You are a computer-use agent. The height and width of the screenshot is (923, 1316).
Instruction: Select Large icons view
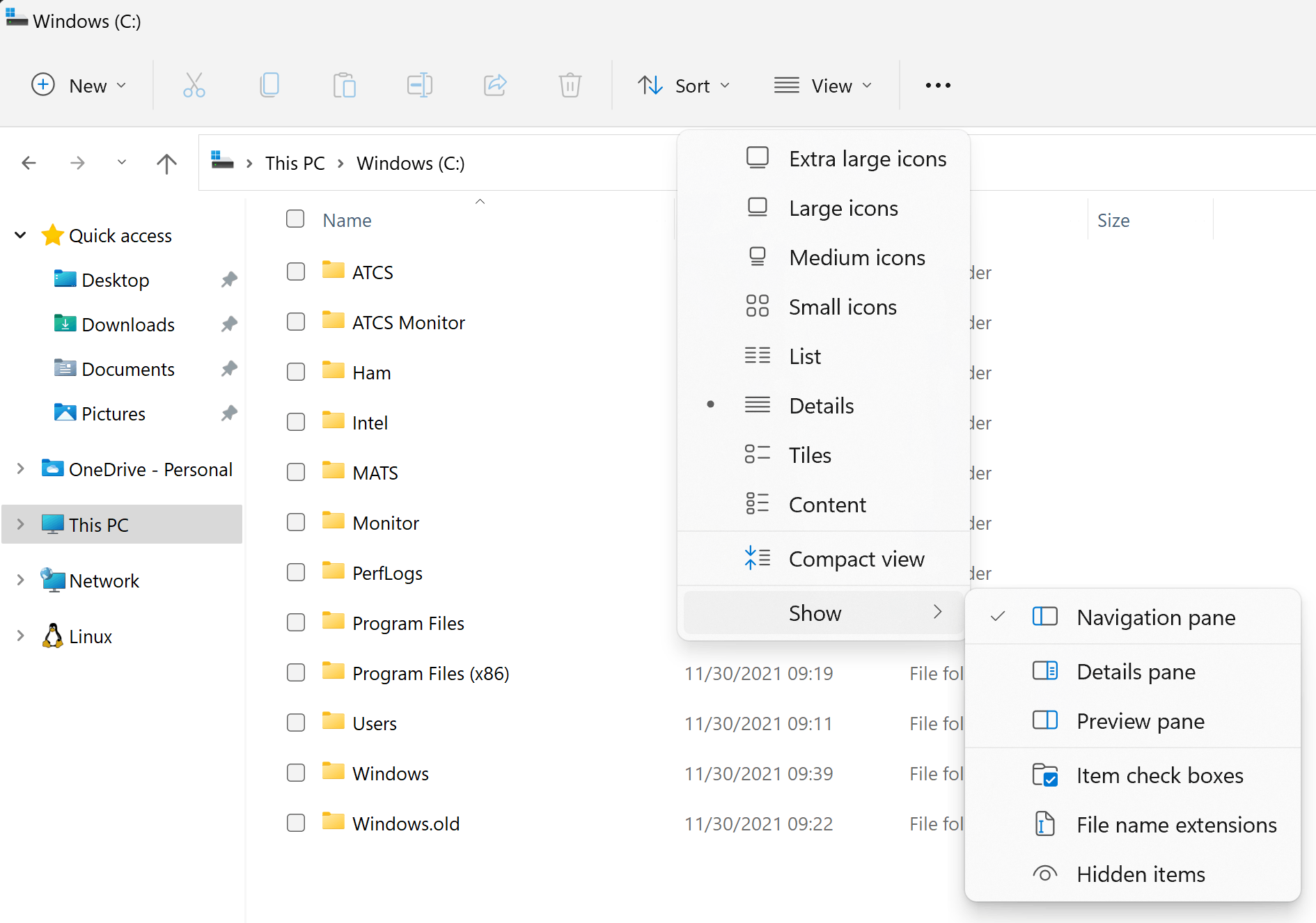coord(824,208)
